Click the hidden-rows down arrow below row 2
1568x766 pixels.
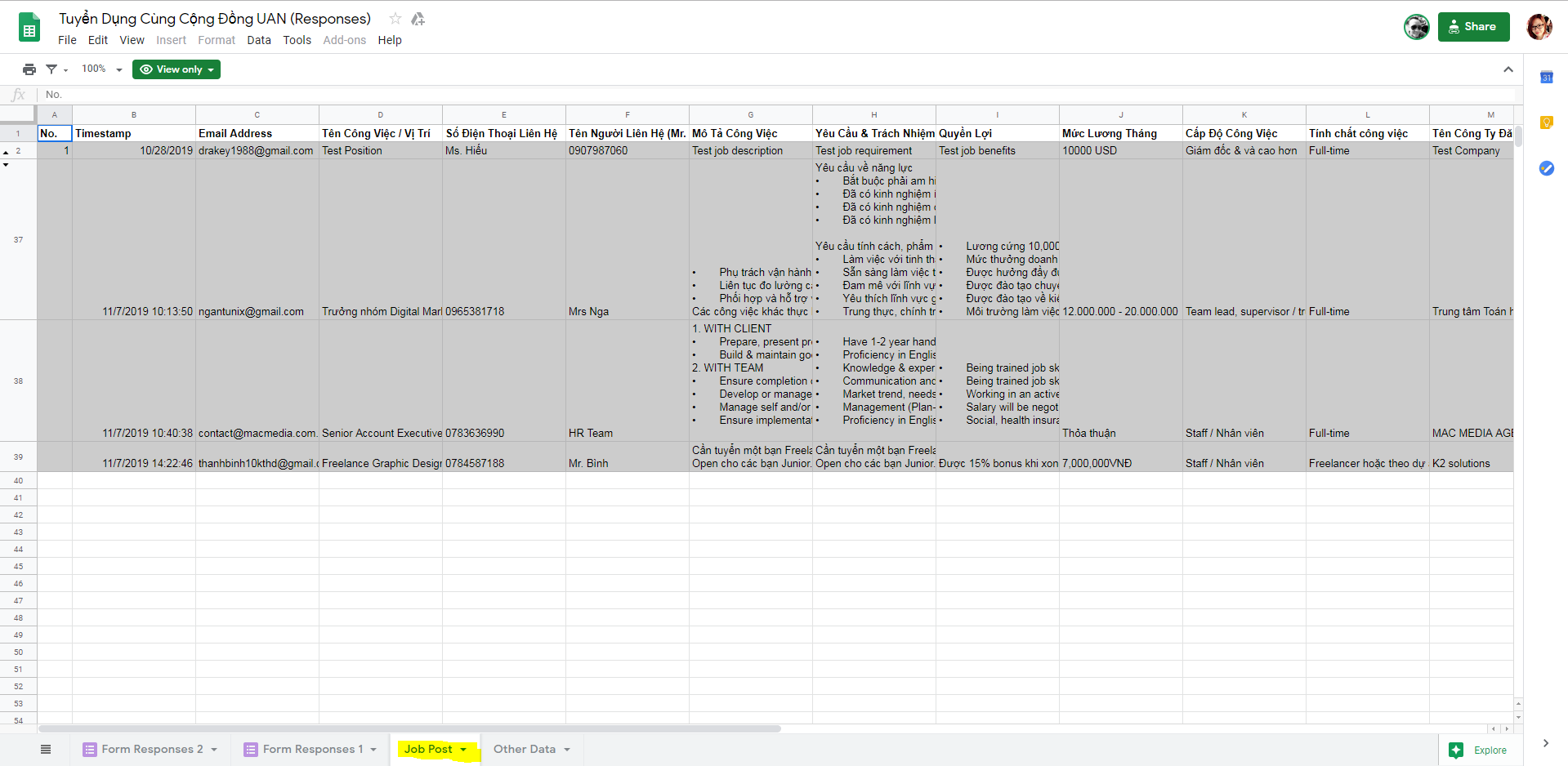[x=6, y=165]
